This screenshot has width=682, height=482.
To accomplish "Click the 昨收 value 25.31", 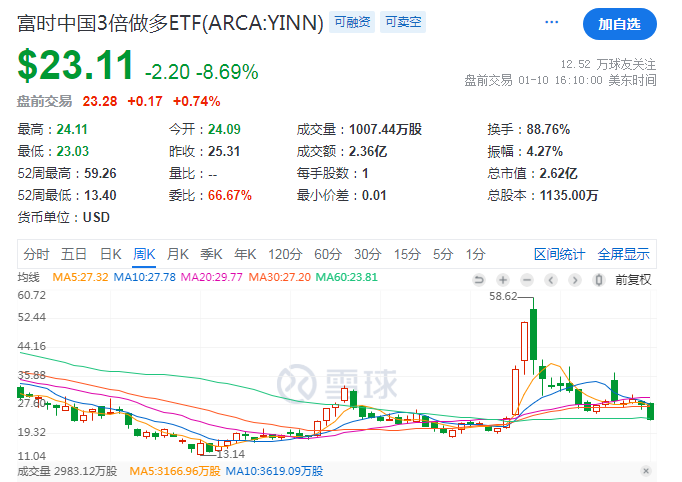I will [224, 151].
